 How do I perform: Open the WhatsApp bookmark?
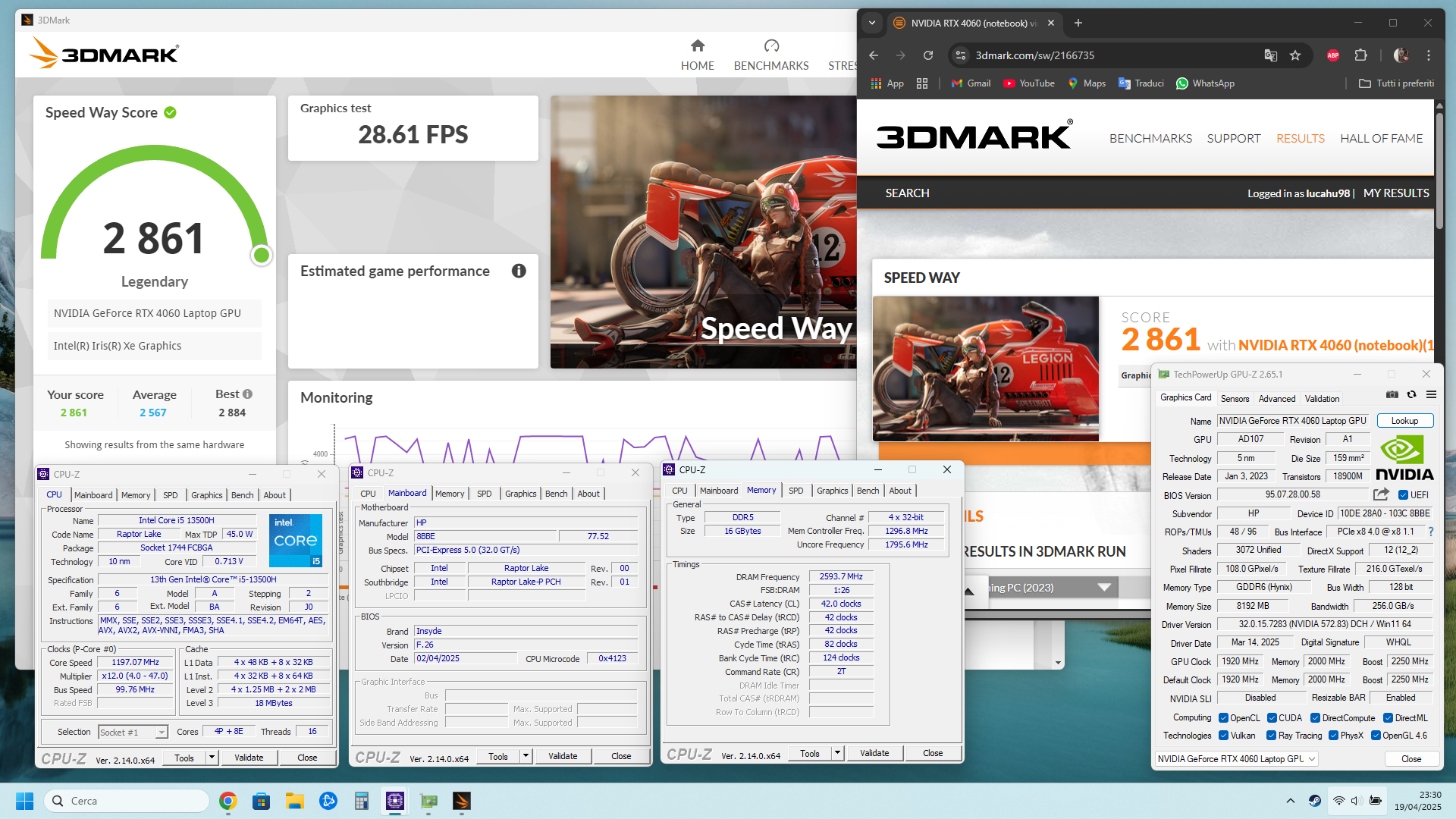[x=1205, y=83]
